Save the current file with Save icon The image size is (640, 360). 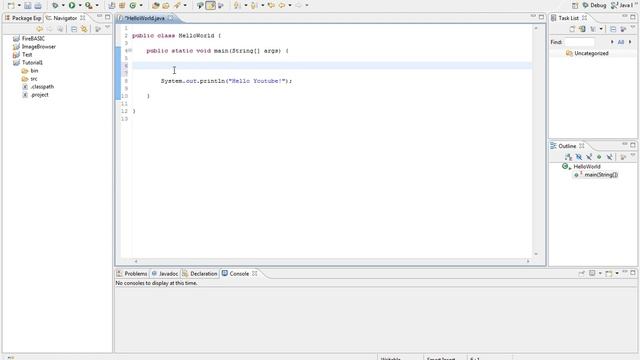28,5
